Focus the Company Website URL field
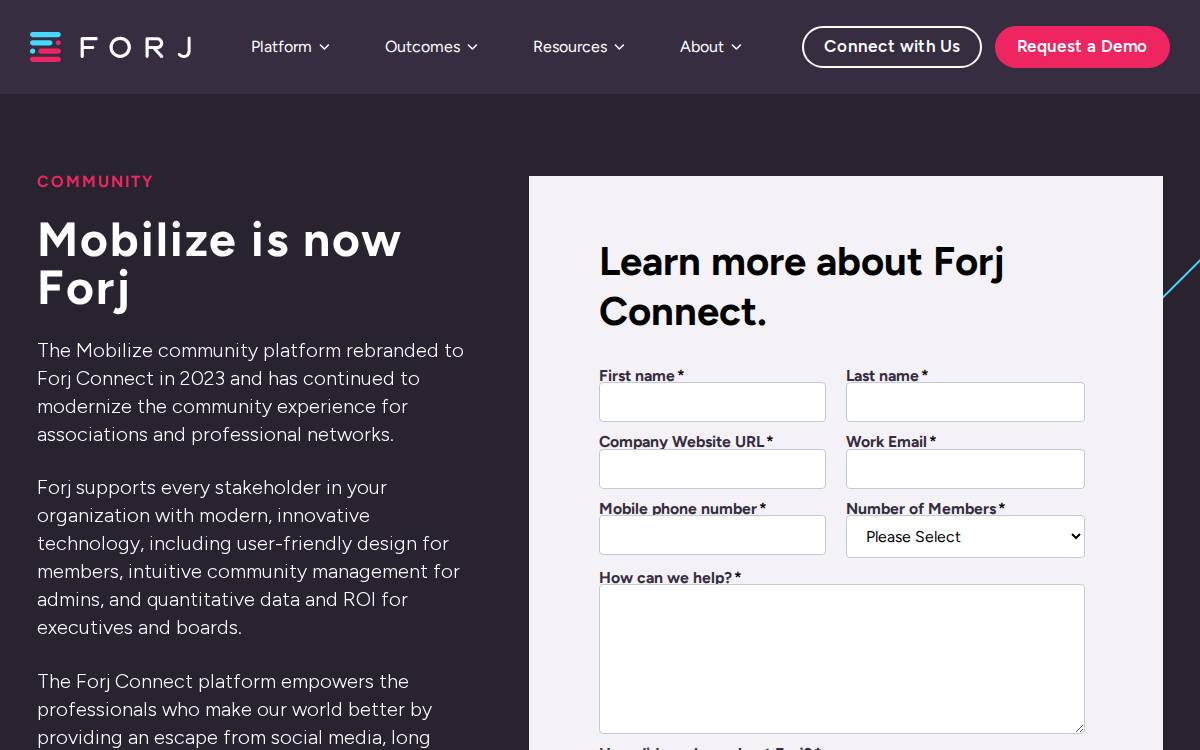Screen dimensions: 1200x750 click(x=712, y=469)
